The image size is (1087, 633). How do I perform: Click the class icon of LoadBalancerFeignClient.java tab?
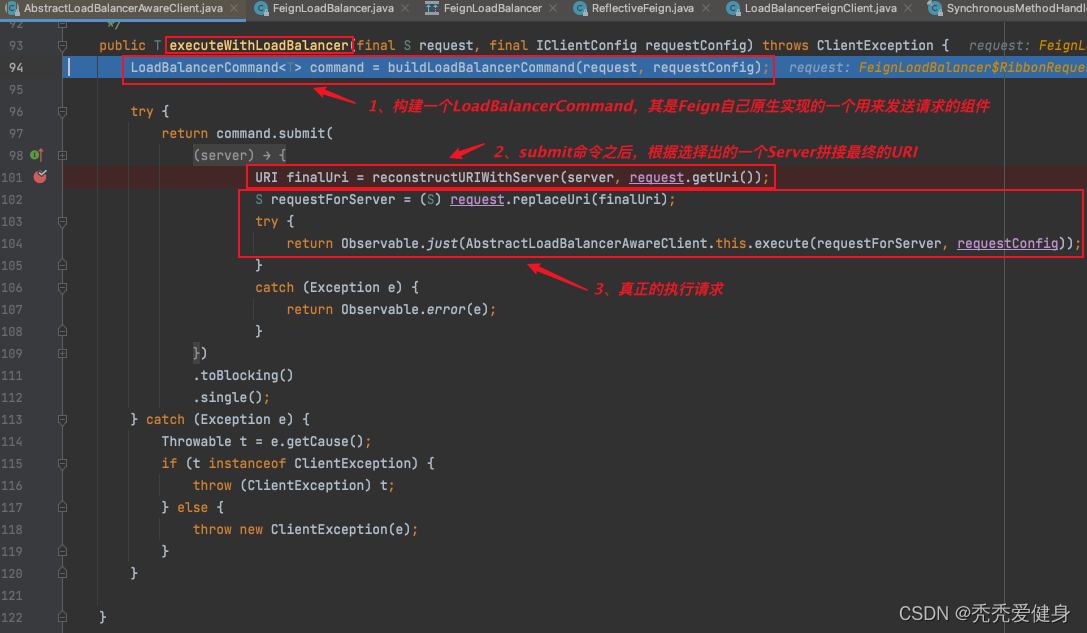pyautogui.click(x=733, y=8)
